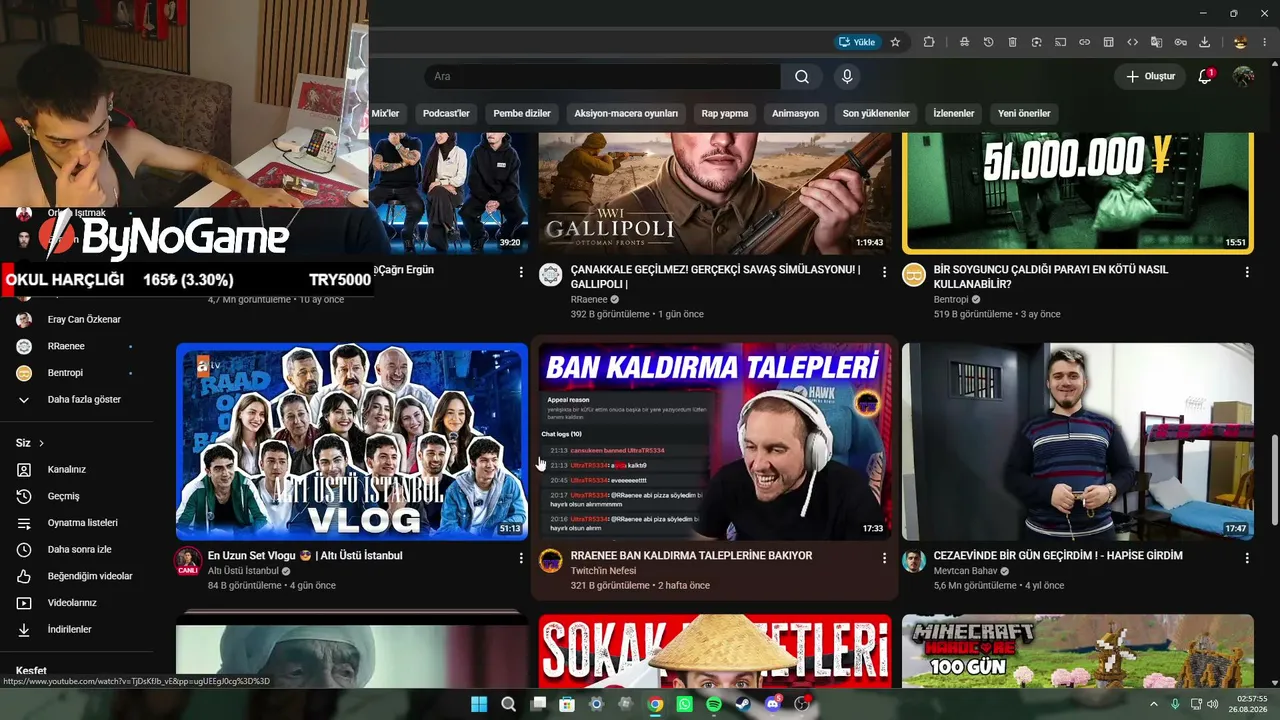Open more options for Gallipoli video
This screenshot has height=720, width=1280.
click(884, 272)
